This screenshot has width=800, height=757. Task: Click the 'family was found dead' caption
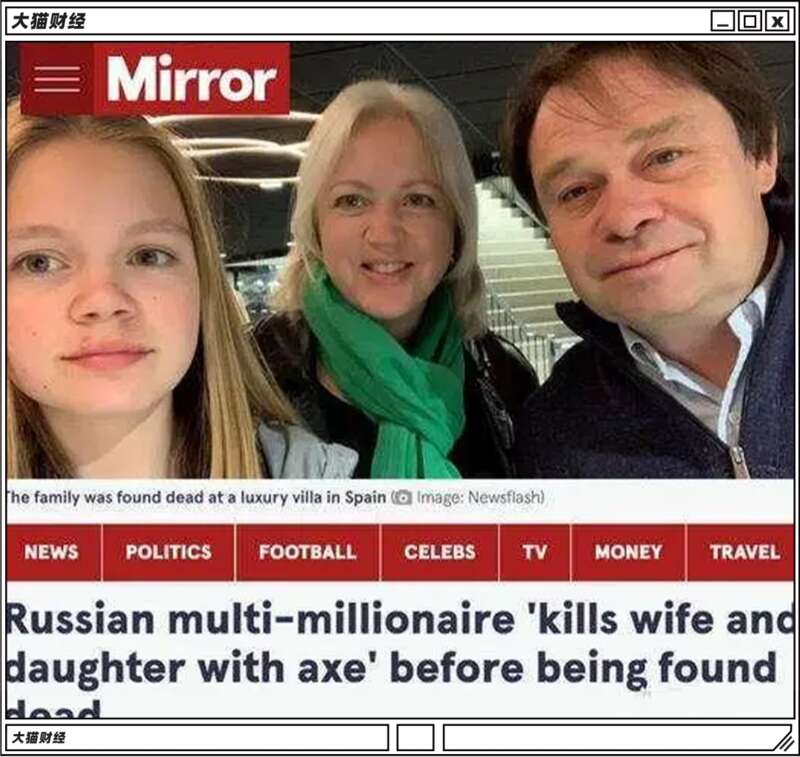click(196, 497)
